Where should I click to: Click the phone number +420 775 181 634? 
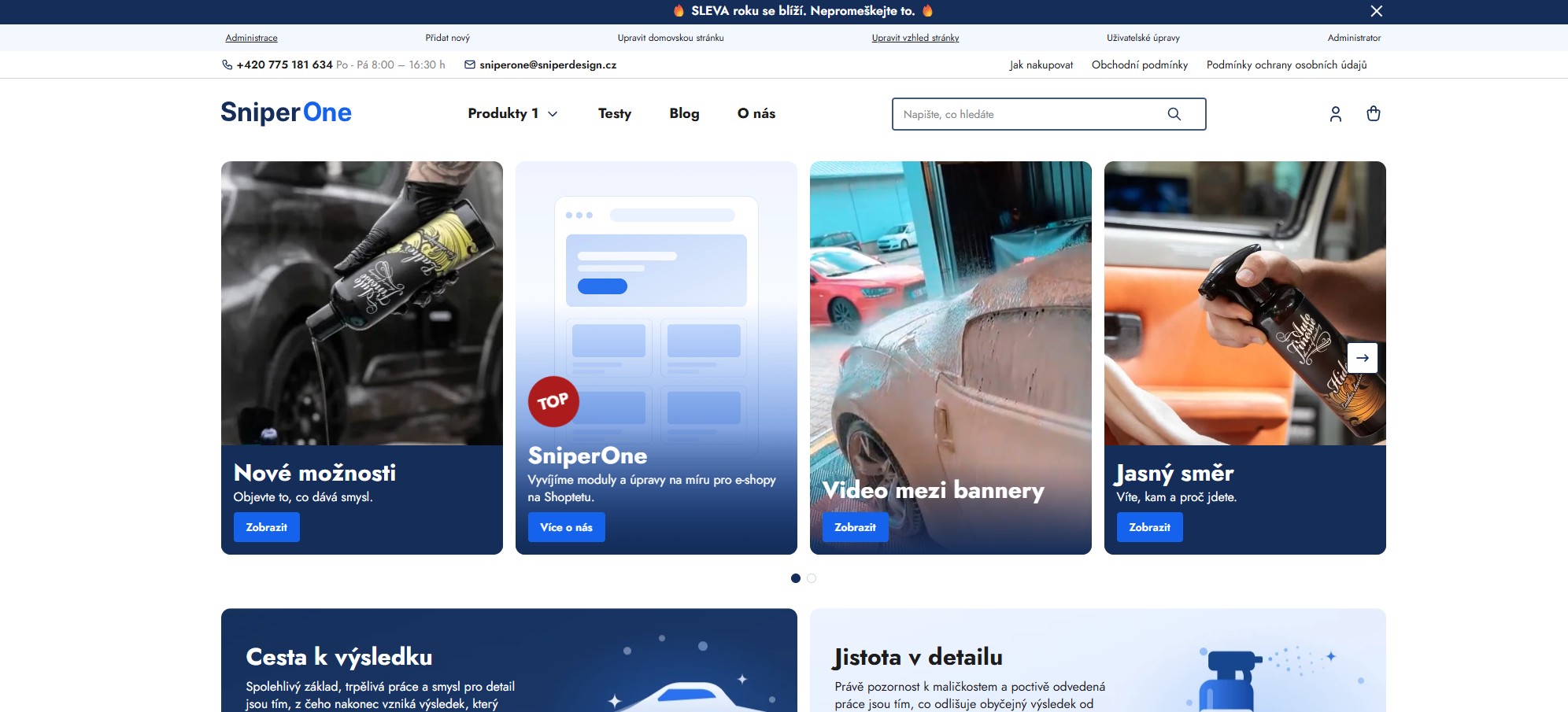[285, 65]
